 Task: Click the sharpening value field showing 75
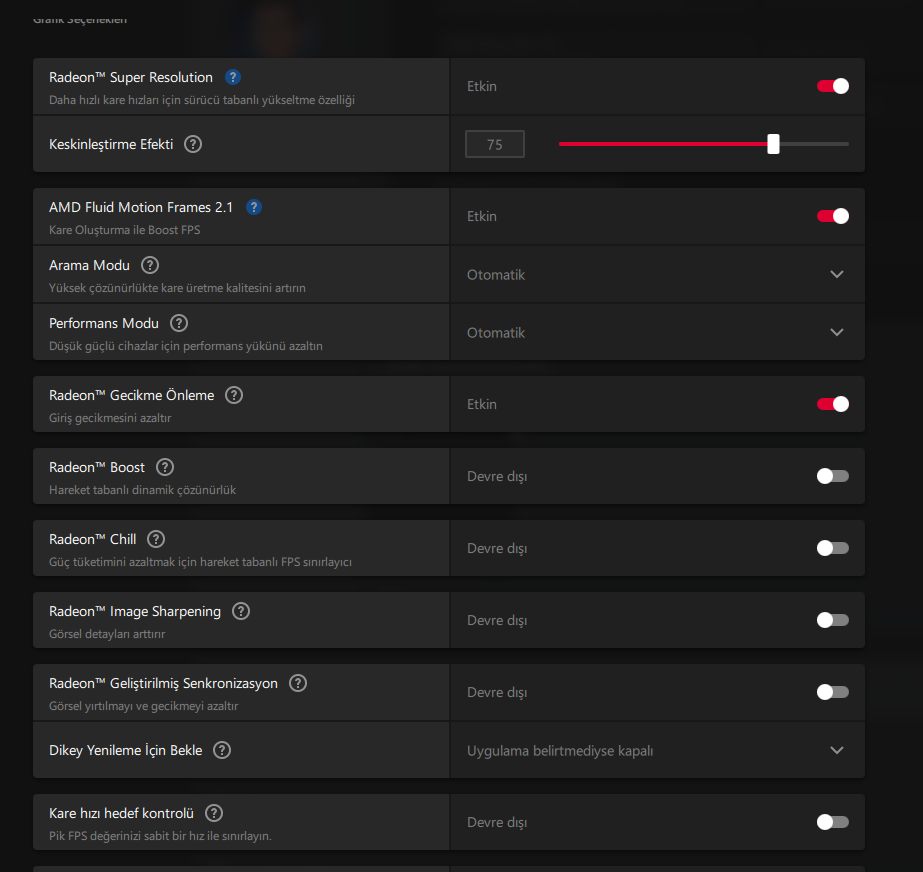tap(495, 144)
